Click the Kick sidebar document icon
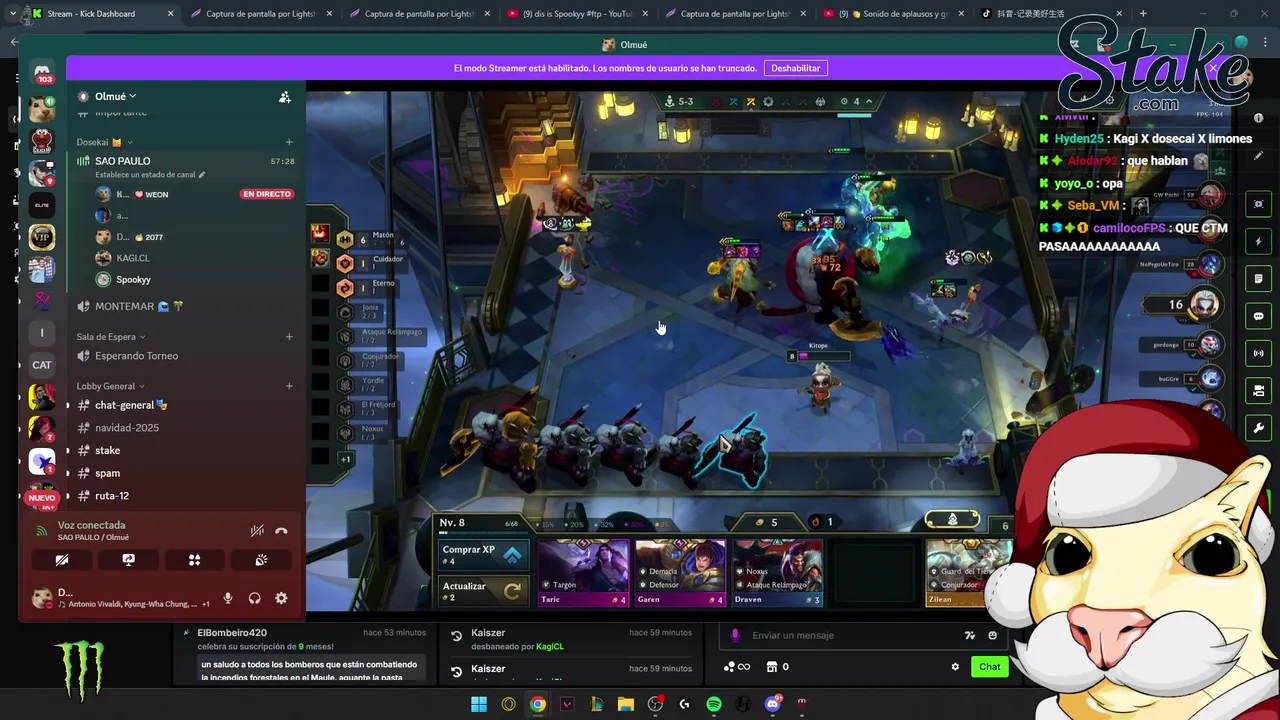Image resolution: width=1280 pixels, height=720 pixels. [1258, 279]
